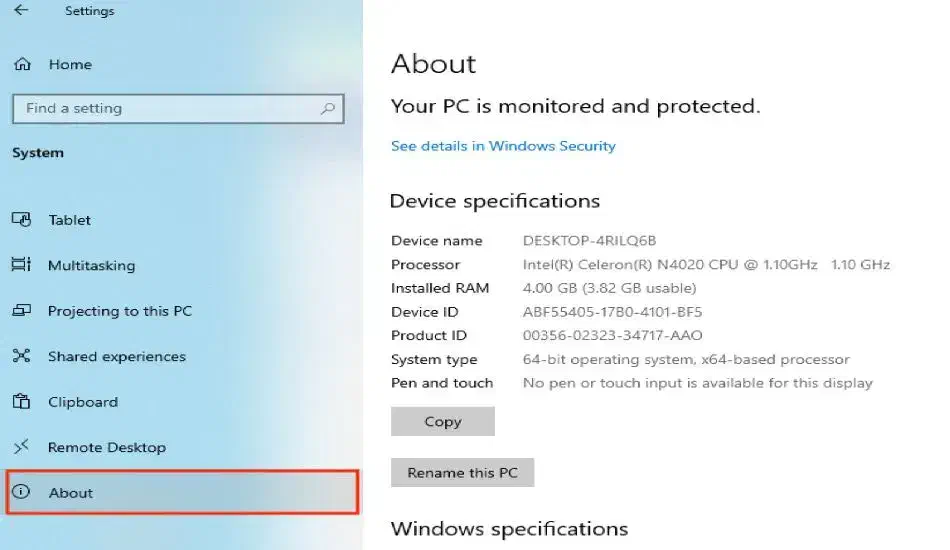The height and width of the screenshot is (550, 950).
Task: Click the Rename this PC button
Action: 463,473
